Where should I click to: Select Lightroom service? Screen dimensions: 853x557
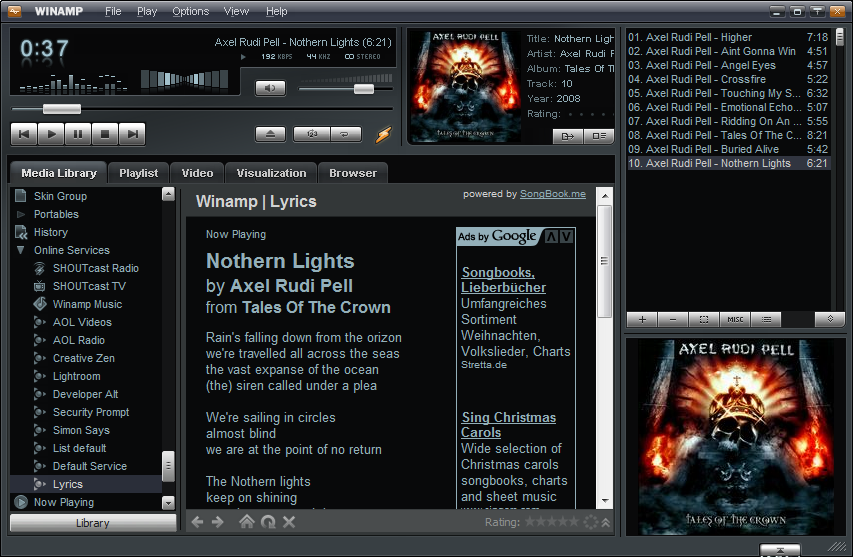(x=76, y=376)
